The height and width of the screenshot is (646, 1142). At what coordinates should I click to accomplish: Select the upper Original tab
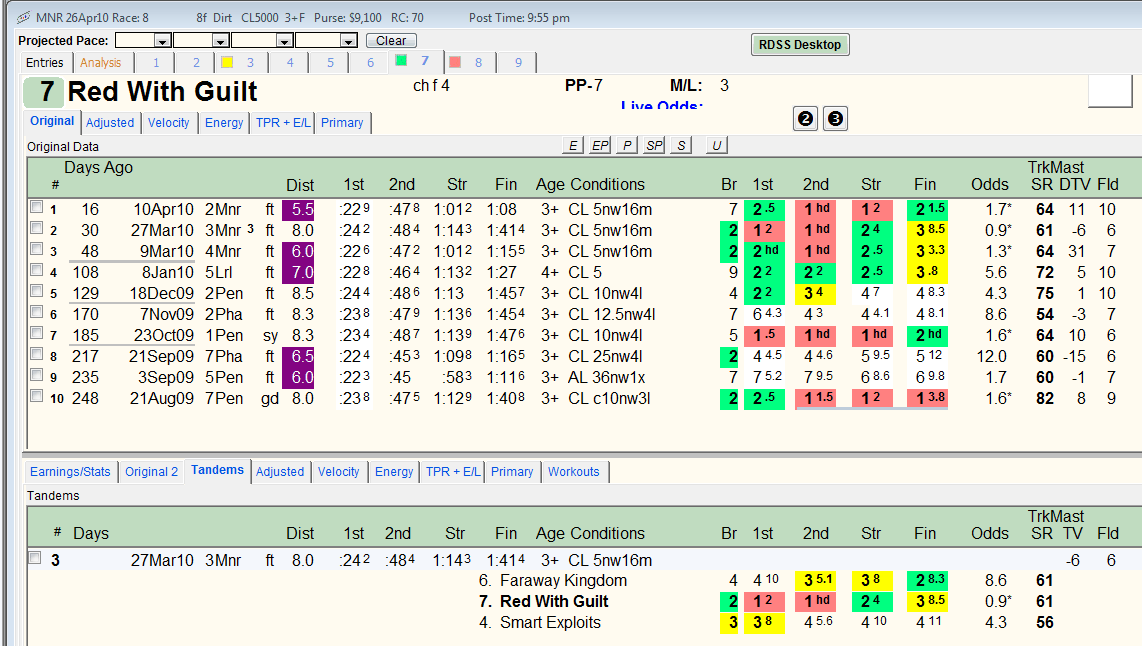click(52, 121)
